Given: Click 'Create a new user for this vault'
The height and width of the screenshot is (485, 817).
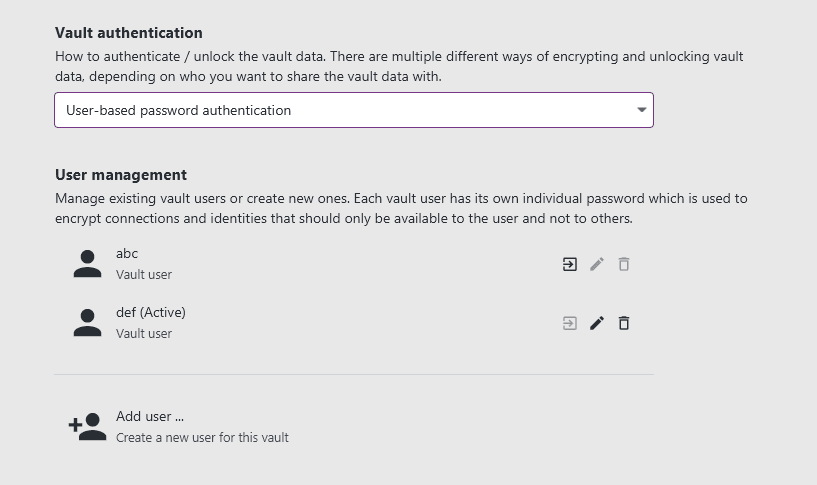Looking at the screenshot, I should coord(202,438).
